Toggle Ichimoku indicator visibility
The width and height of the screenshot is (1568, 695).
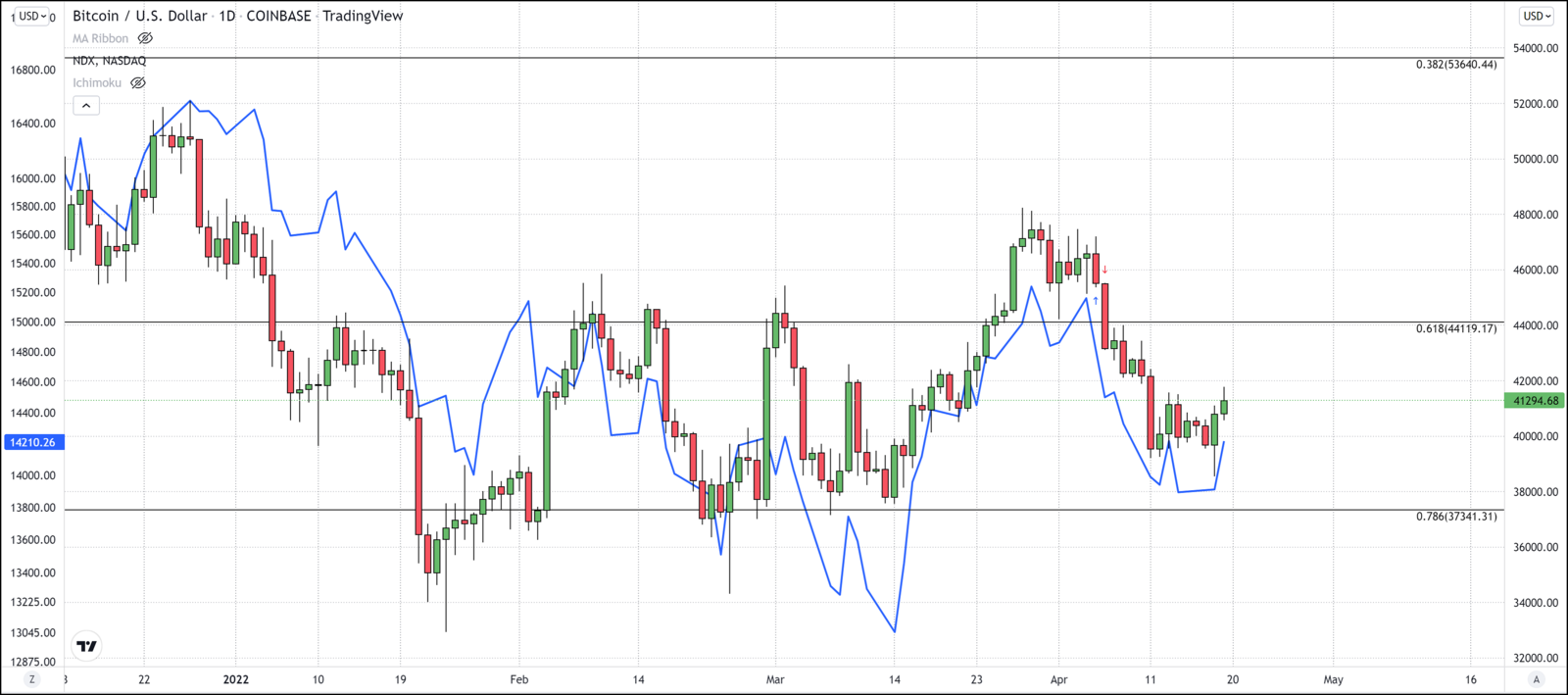click(x=138, y=83)
